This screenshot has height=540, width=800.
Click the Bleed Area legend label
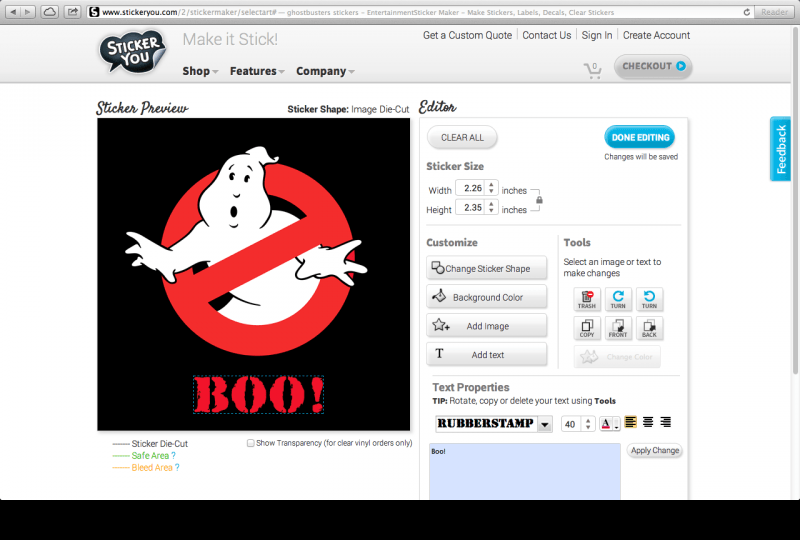pos(152,468)
